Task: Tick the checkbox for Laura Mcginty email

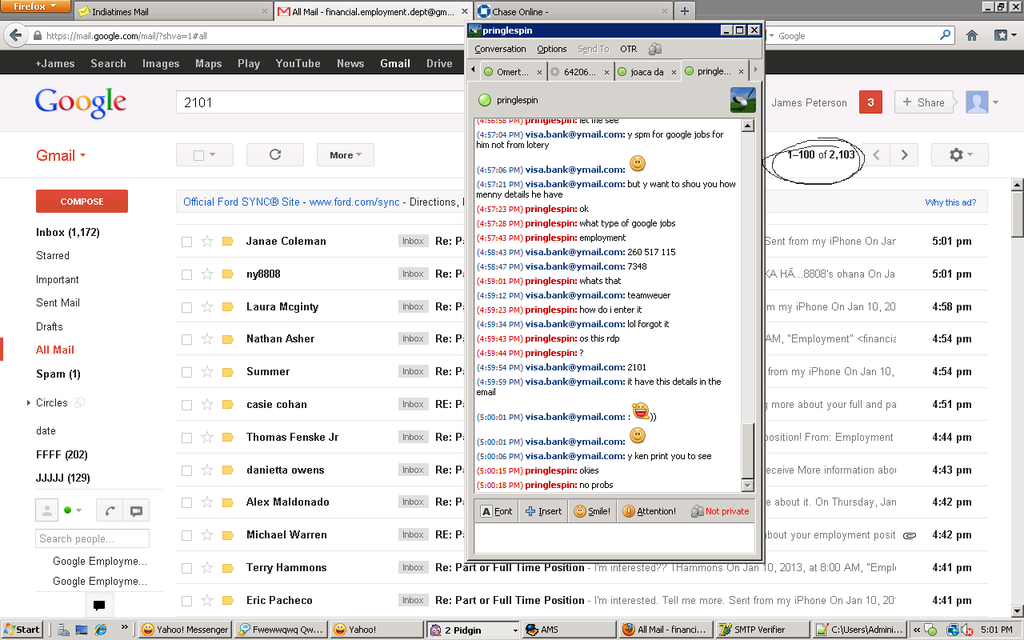Action: click(x=187, y=307)
